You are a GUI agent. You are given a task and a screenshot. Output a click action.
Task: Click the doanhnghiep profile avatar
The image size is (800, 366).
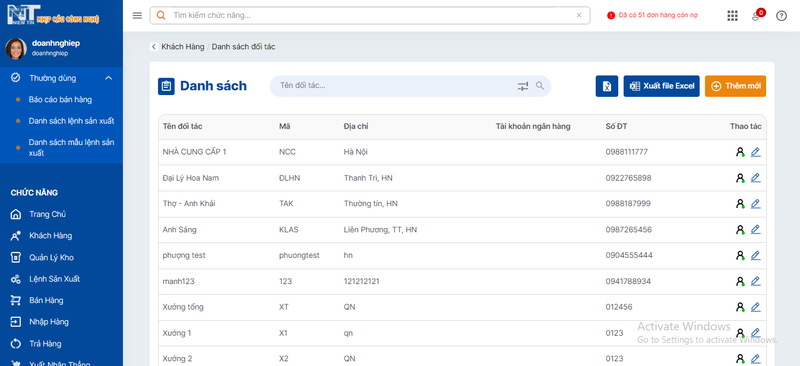point(16,48)
